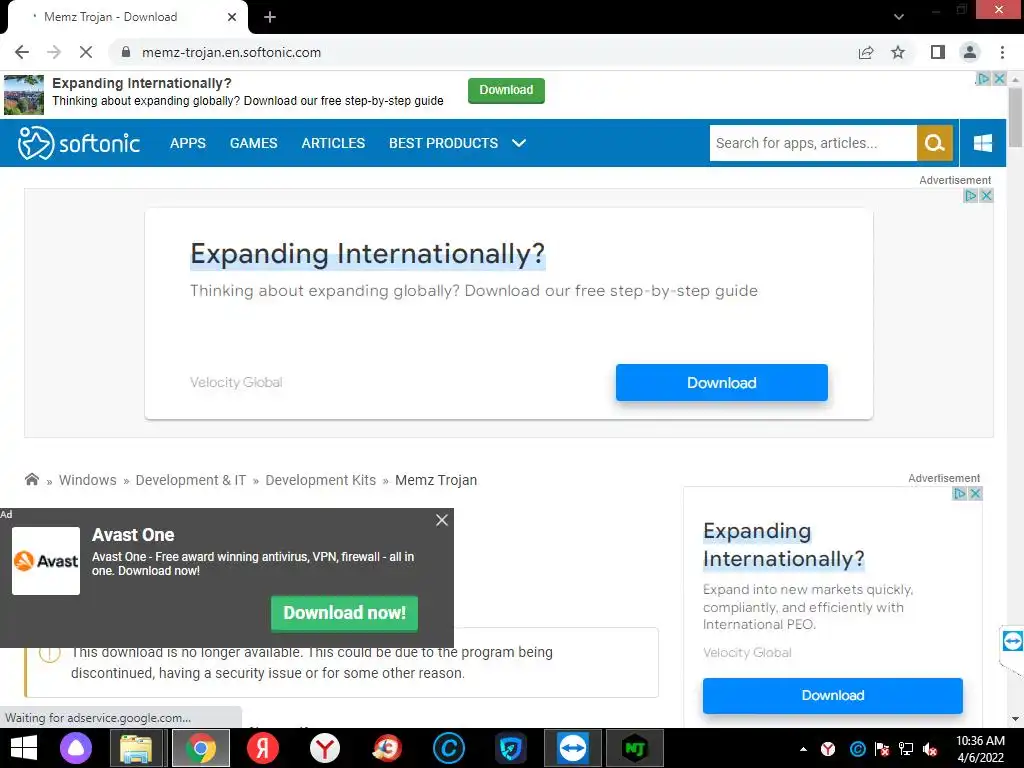Open the shield security app on taskbar

(511, 748)
